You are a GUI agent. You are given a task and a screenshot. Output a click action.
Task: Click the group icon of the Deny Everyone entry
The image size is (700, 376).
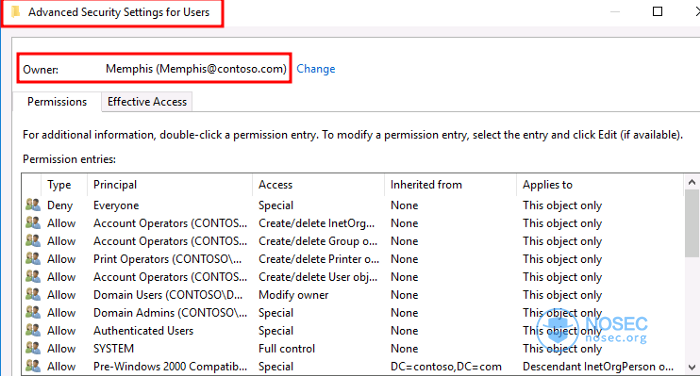33,205
